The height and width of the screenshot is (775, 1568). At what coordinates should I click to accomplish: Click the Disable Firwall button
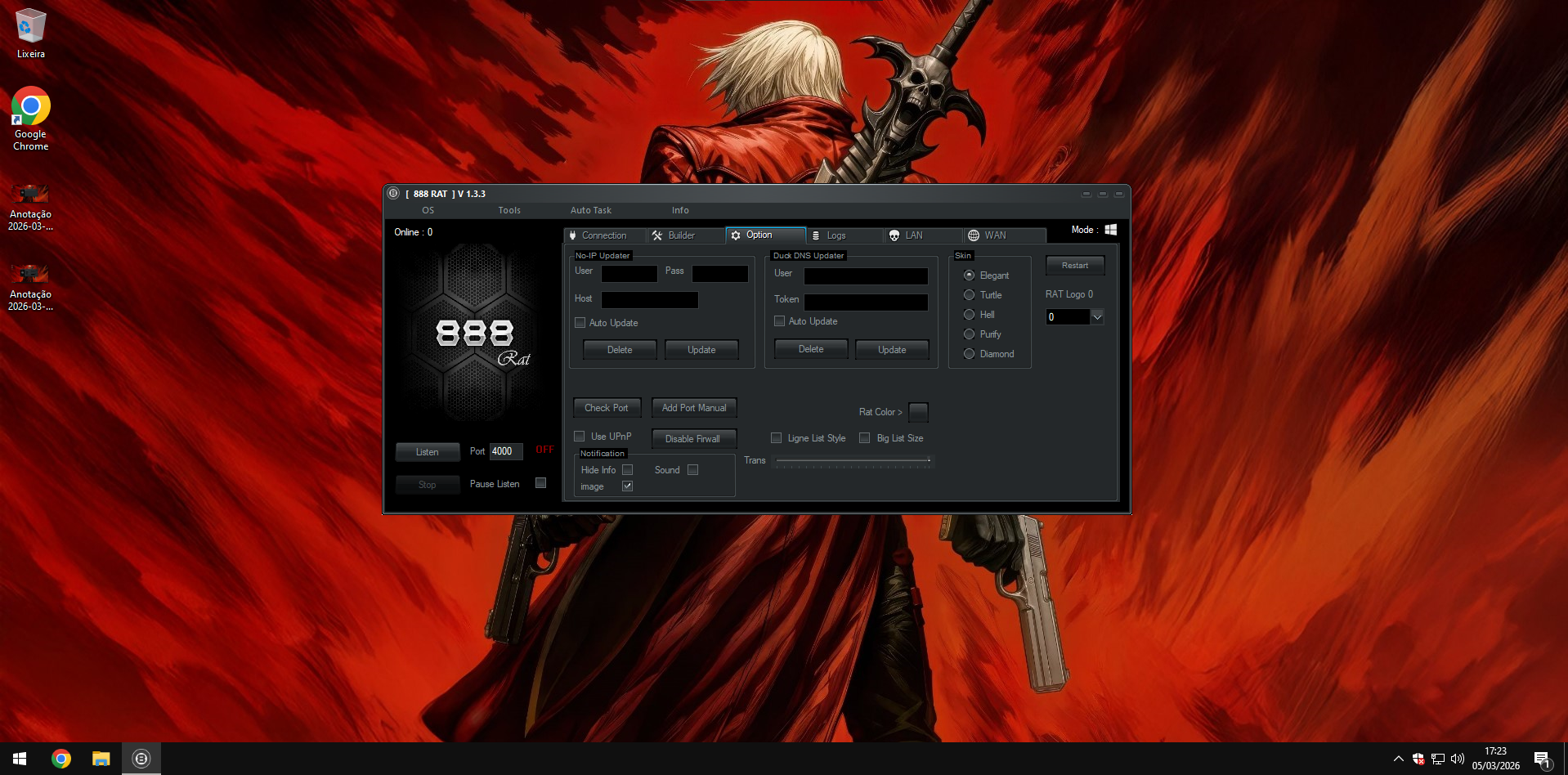(693, 439)
